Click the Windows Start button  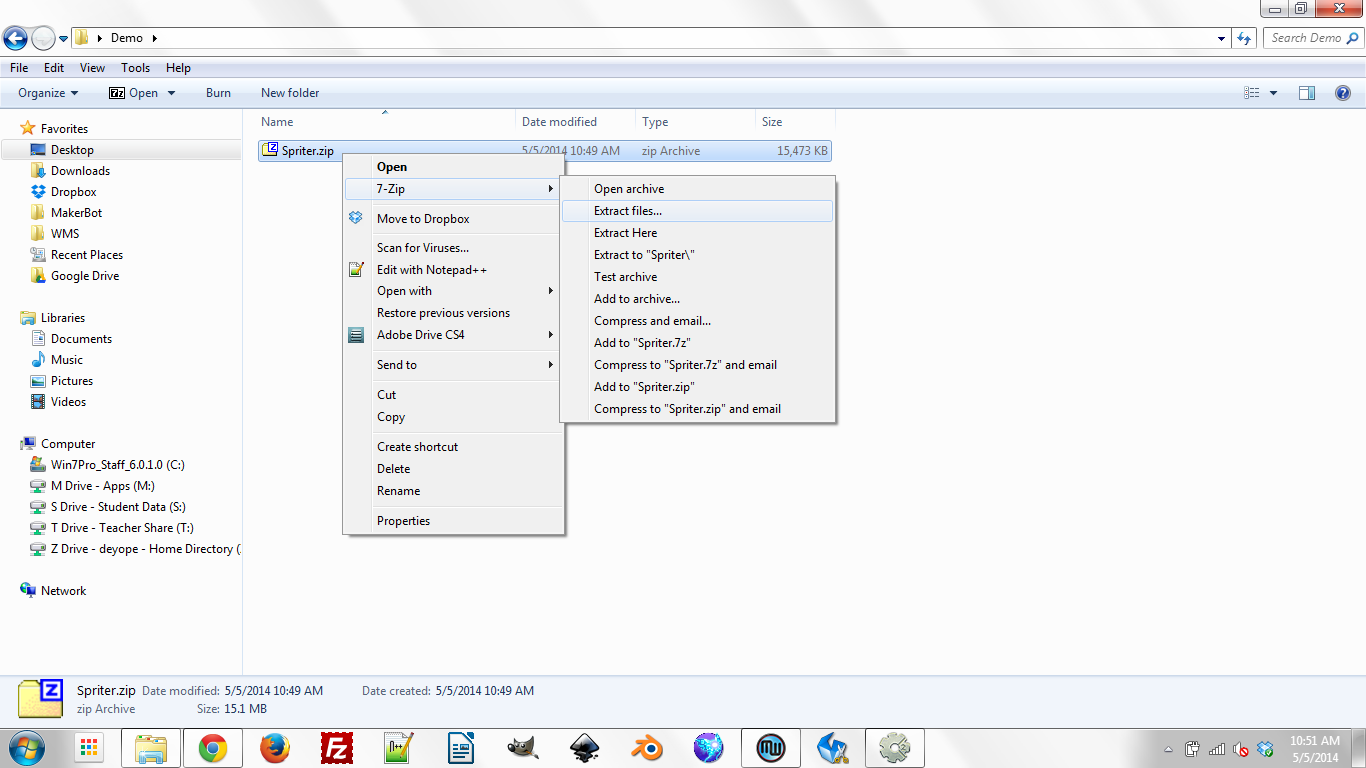click(25, 748)
